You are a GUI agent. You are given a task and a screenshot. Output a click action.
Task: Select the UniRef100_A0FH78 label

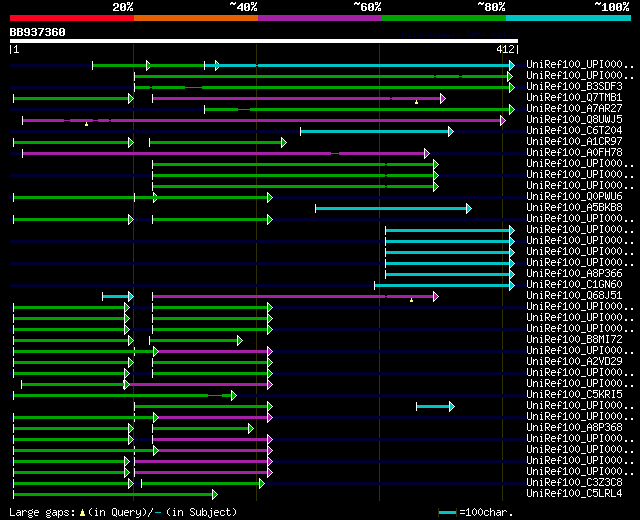point(574,153)
